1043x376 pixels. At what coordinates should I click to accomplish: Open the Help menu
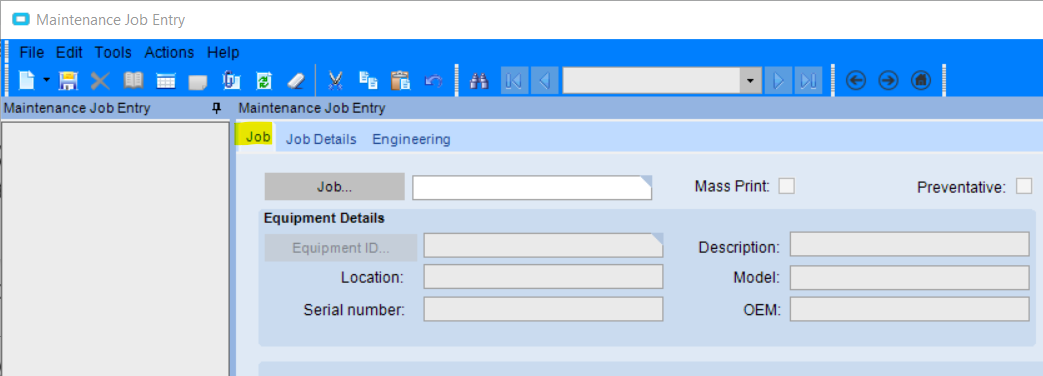pyautogui.click(x=223, y=53)
